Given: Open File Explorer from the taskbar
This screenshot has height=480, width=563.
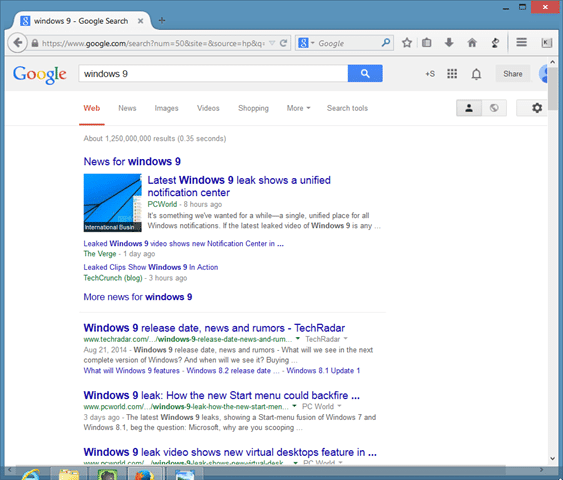Looking at the screenshot, I should (69, 475).
